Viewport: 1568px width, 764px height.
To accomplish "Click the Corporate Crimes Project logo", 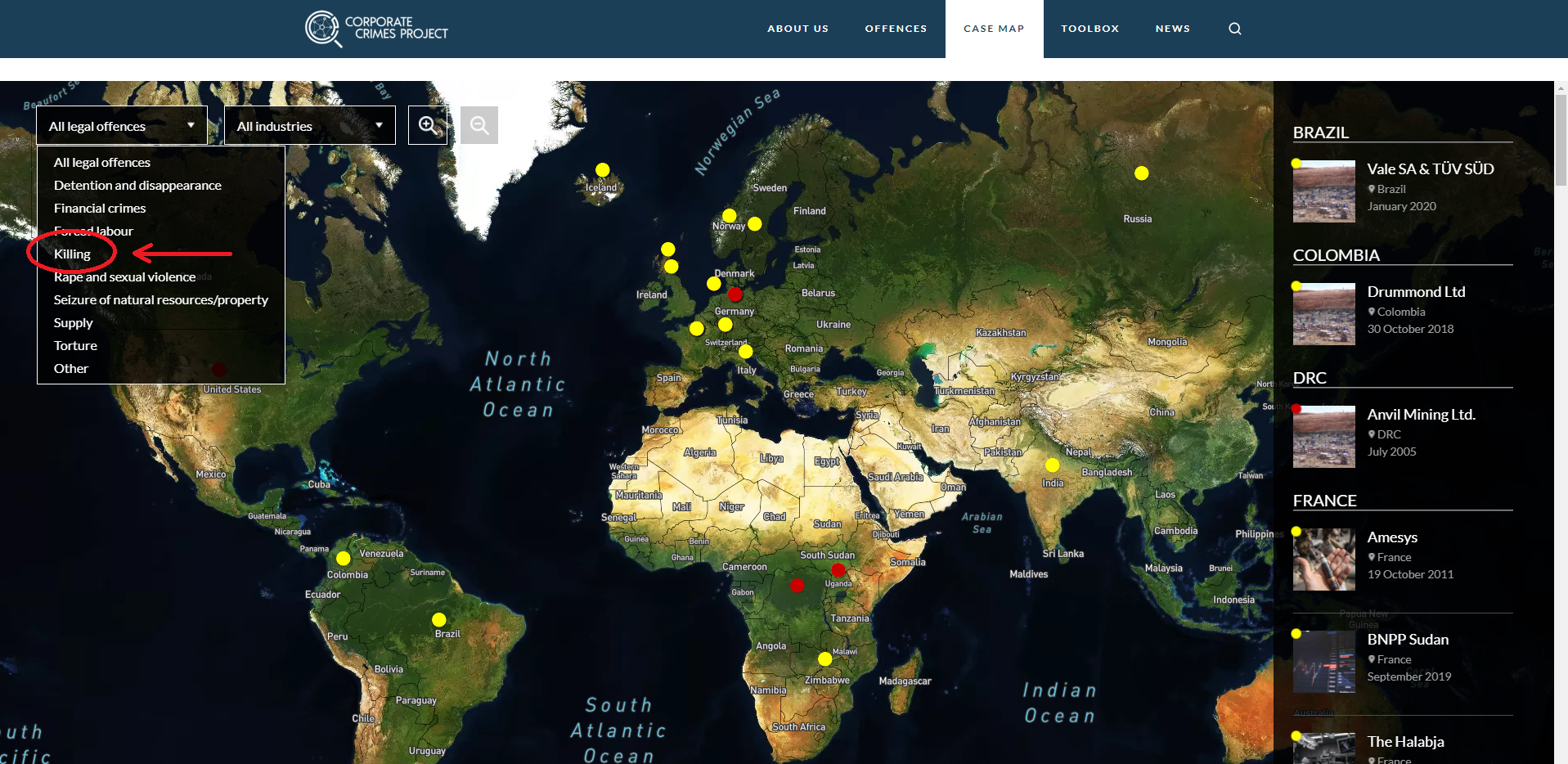I will pos(377,29).
